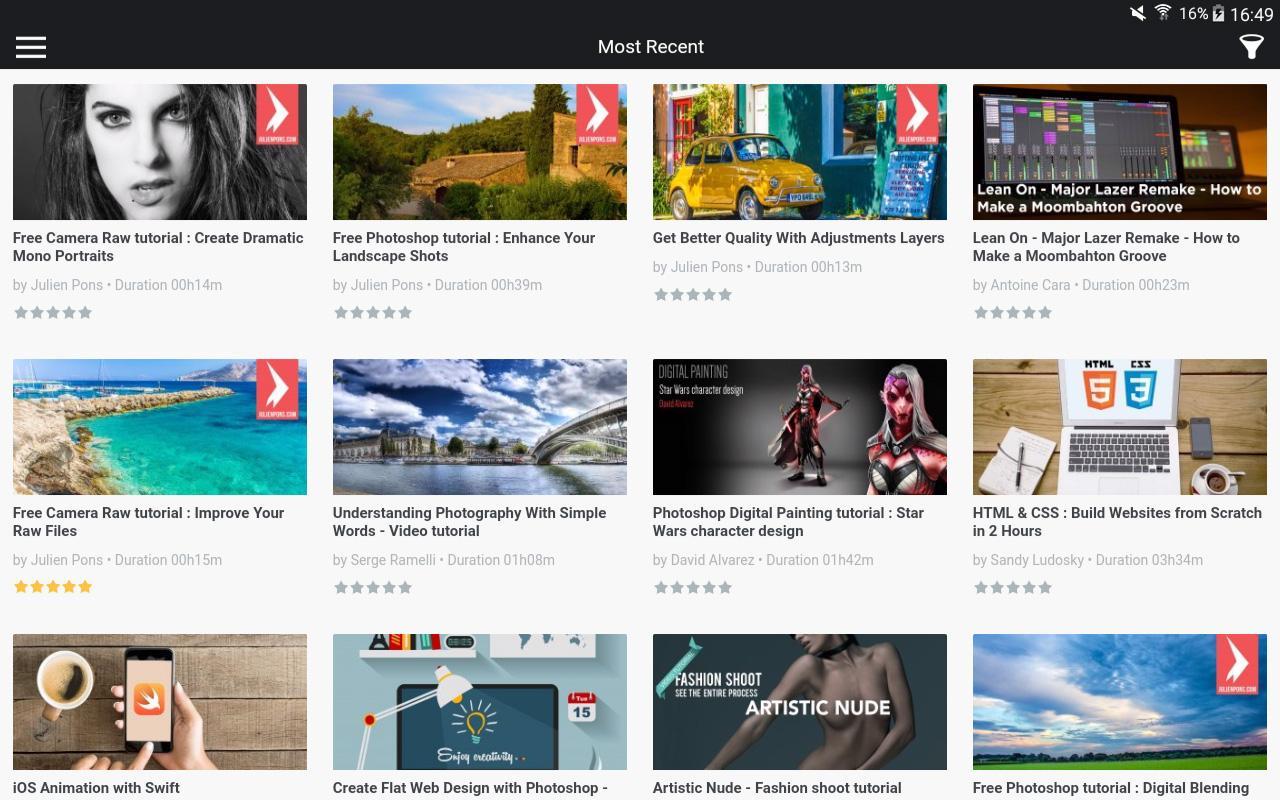Click the Understanding Photography With Simple Words title
This screenshot has width=1280, height=800.
point(469,522)
